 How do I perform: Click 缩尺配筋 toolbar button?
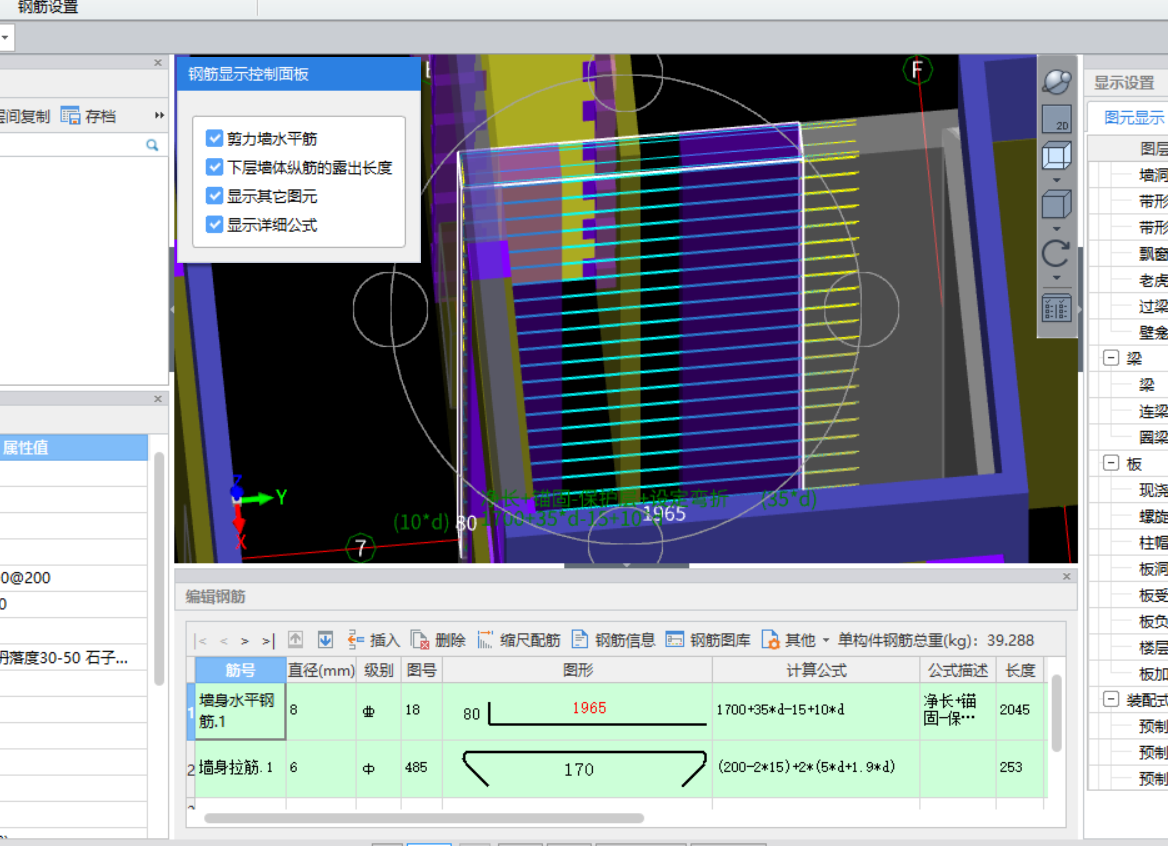click(519, 640)
